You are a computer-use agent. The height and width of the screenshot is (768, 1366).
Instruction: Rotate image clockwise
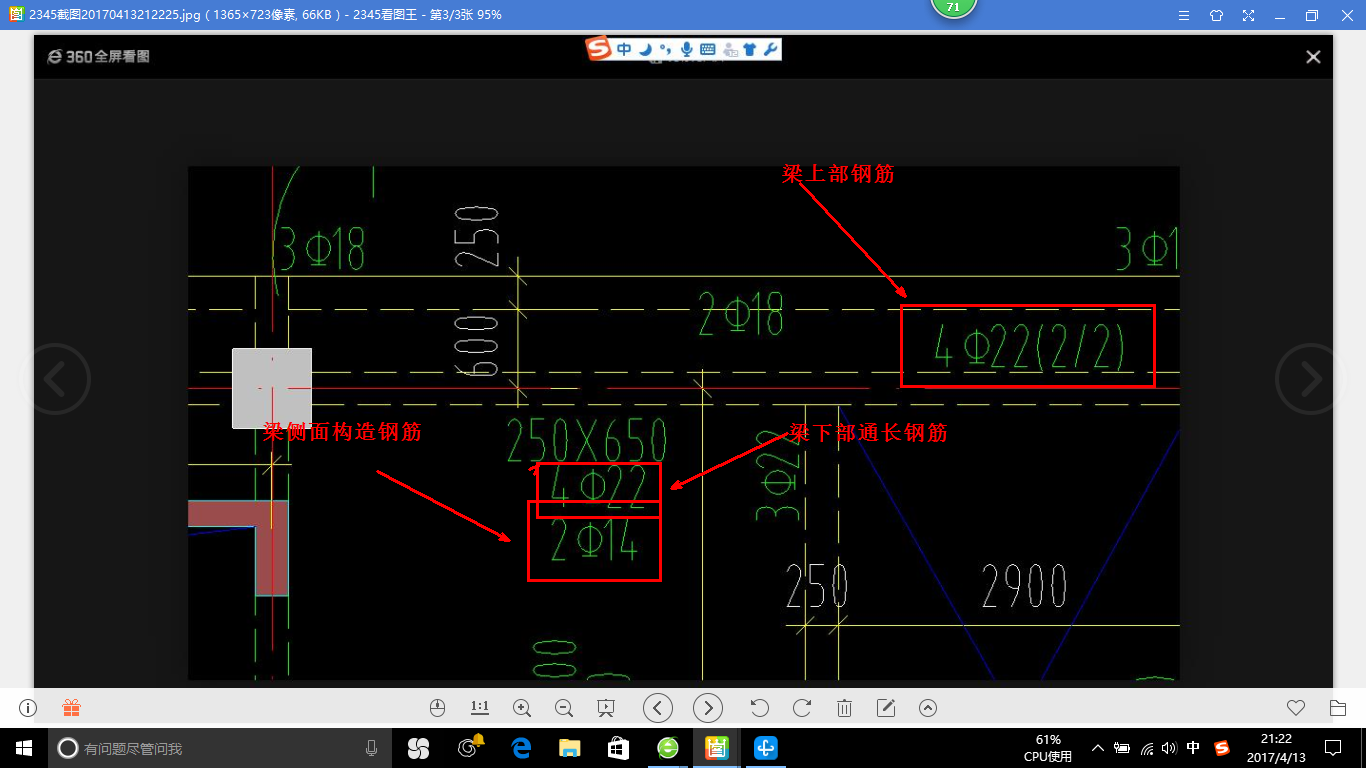tap(802, 708)
